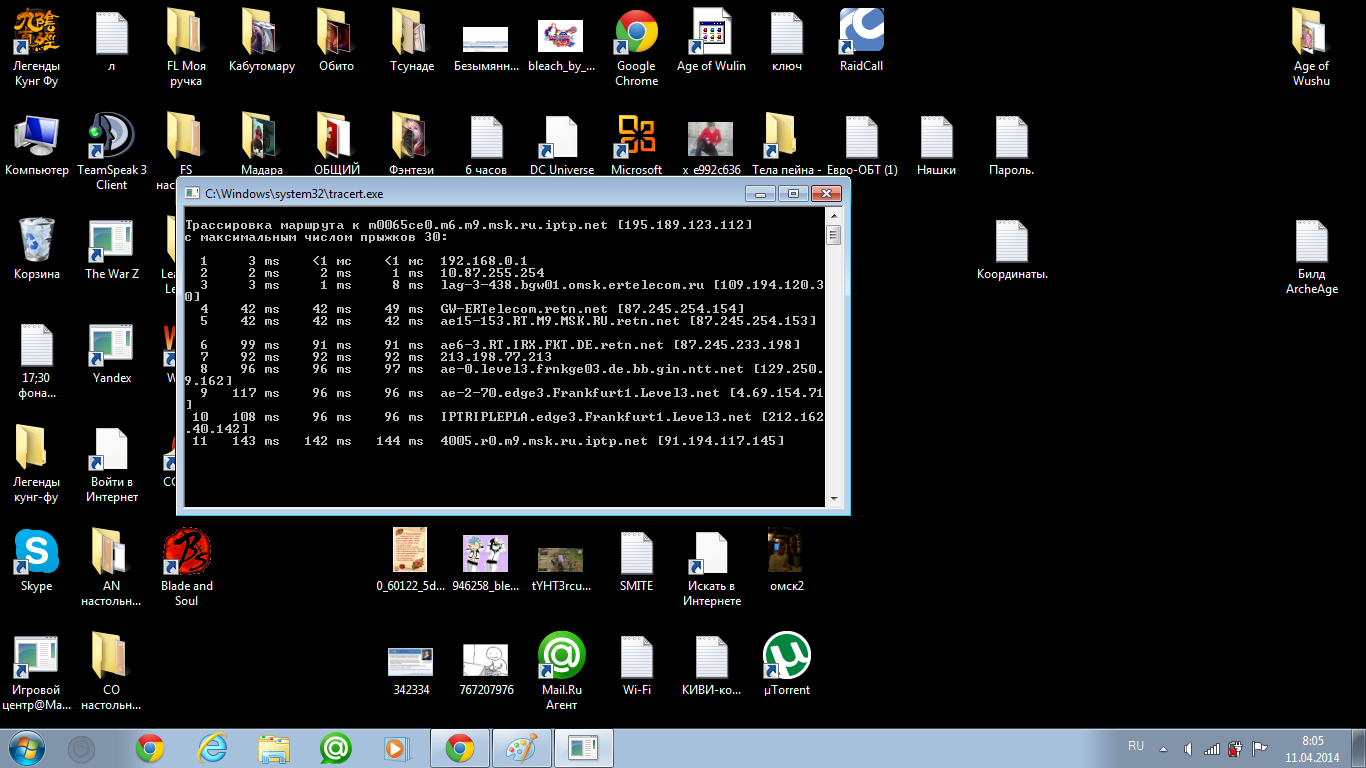Select the Компьютер desktop icon
The width and height of the screenshot is (1366, 768).
pyautogui.click(x=36, y=138)
